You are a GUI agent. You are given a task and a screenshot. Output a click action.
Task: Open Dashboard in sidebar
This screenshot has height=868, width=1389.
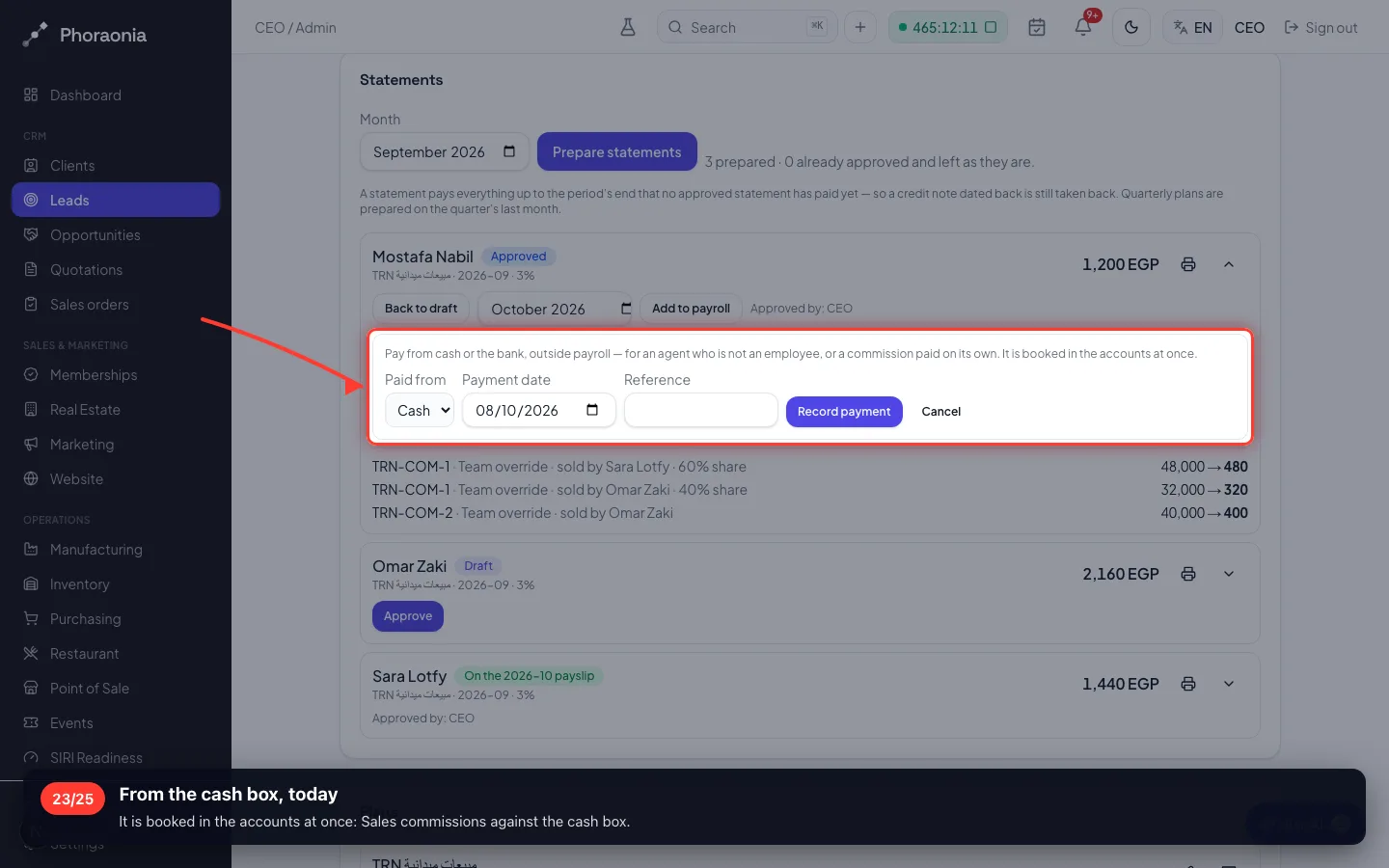116,95
